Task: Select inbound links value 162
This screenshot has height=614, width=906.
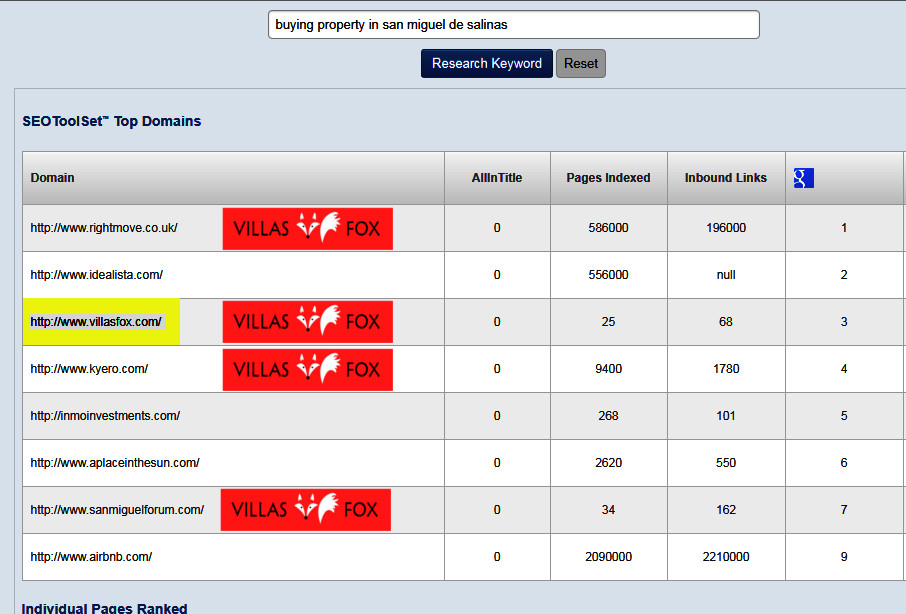Action: 726,510
